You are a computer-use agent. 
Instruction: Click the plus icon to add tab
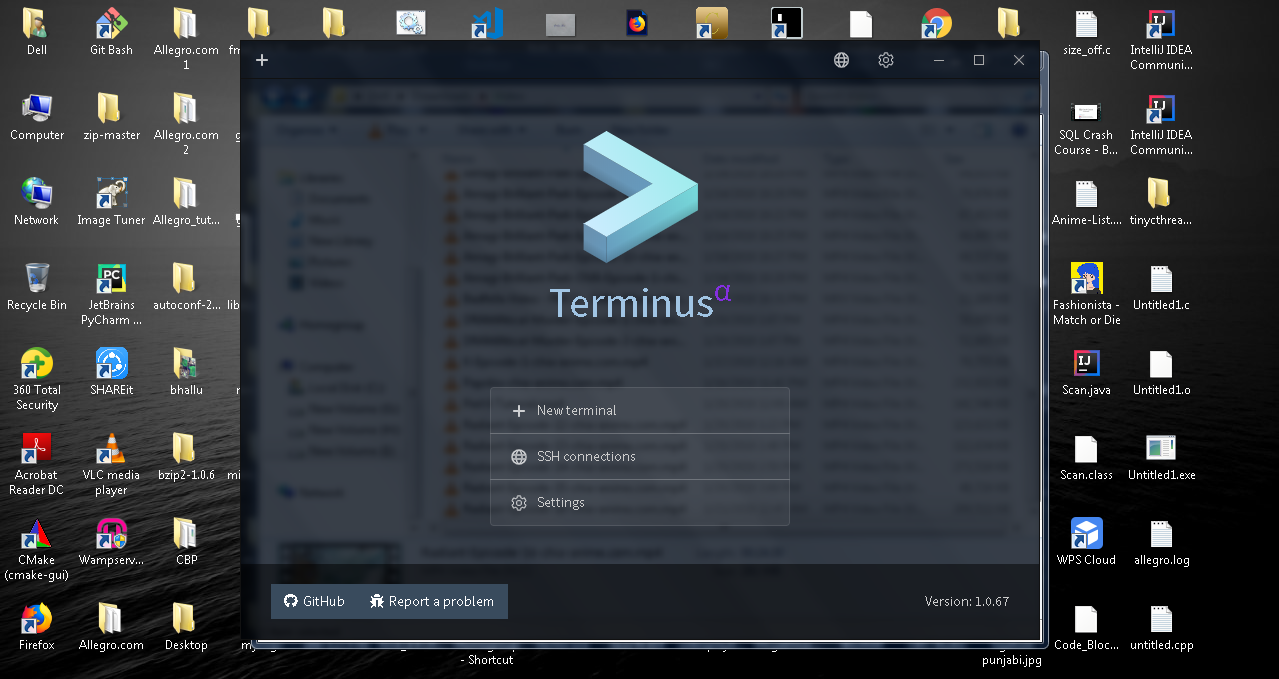point(262,60)
